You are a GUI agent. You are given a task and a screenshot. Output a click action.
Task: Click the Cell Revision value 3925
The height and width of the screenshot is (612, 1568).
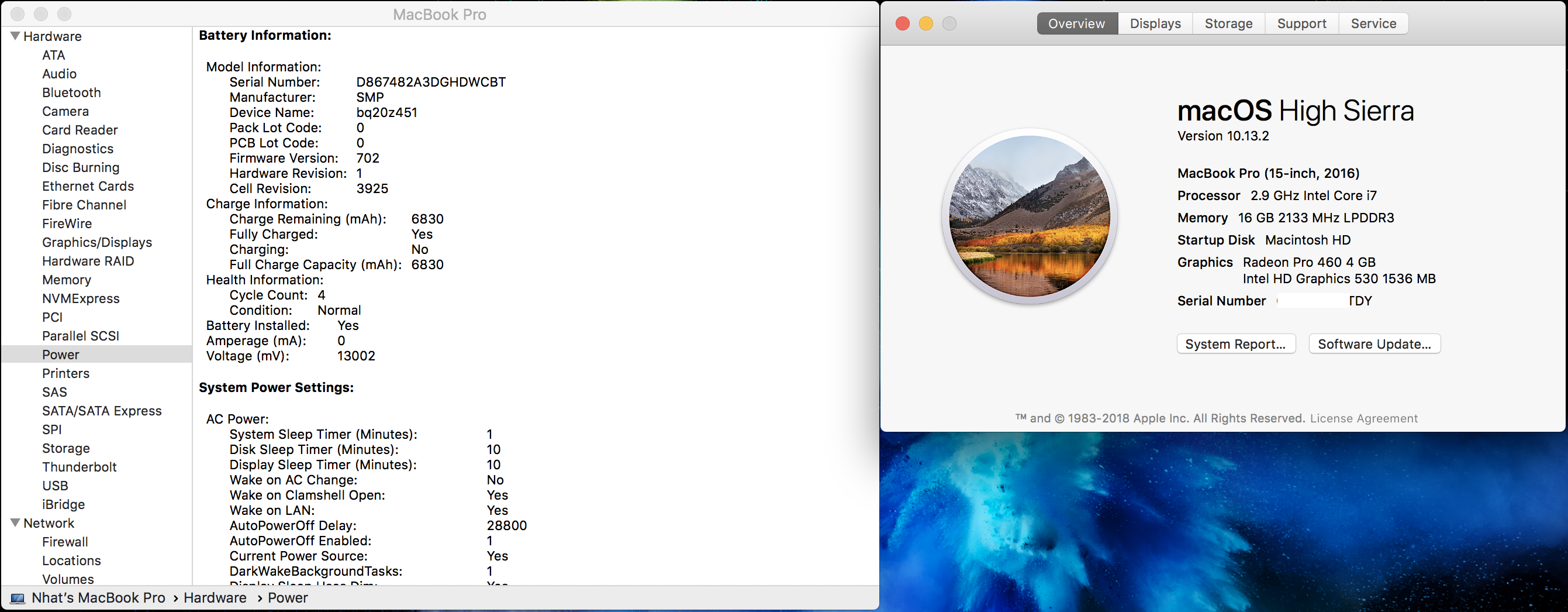[372, 189]
